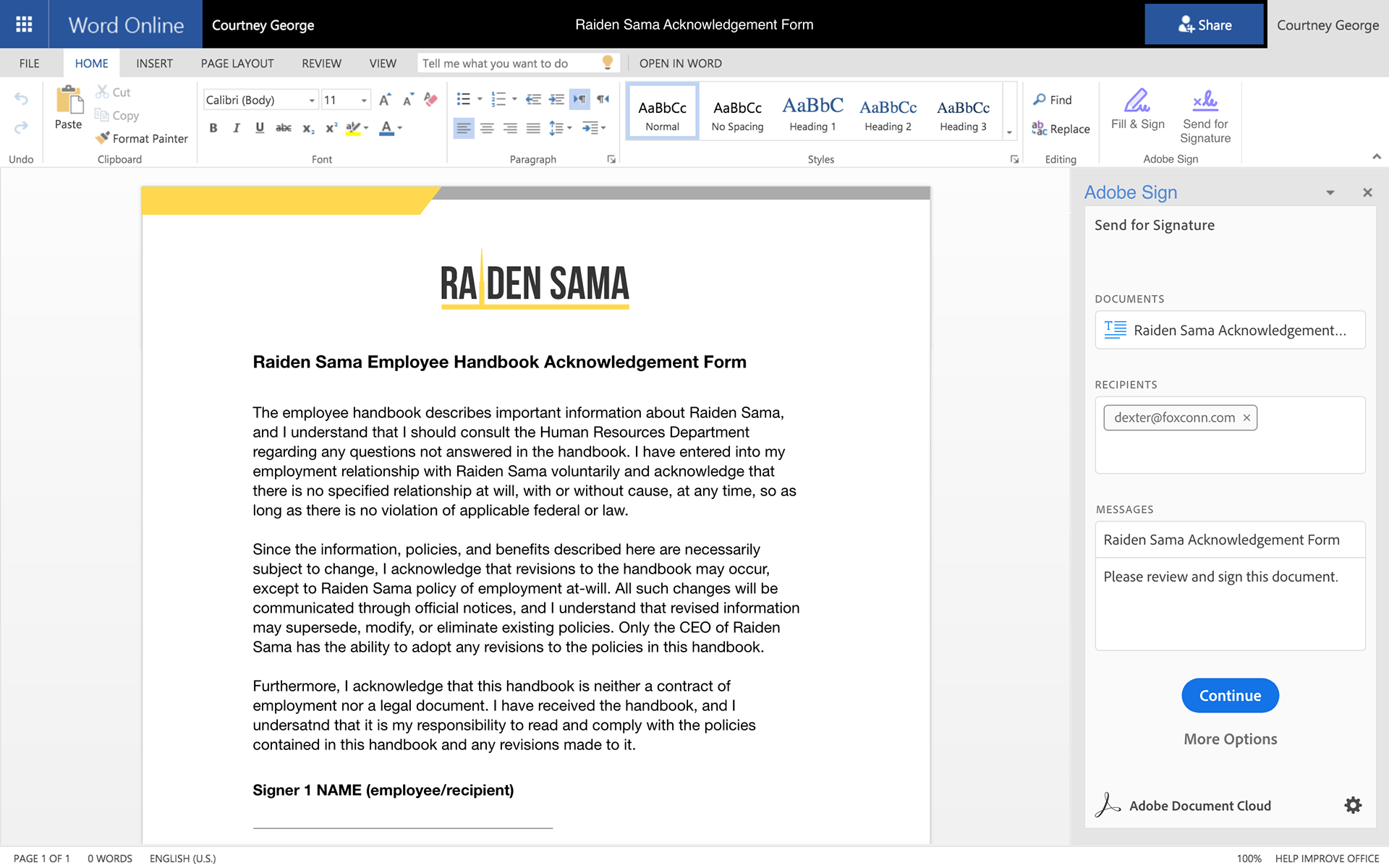This screenshot has height=868, width=1389.
Task: Select the Normal style
Action: click(662, 111)
